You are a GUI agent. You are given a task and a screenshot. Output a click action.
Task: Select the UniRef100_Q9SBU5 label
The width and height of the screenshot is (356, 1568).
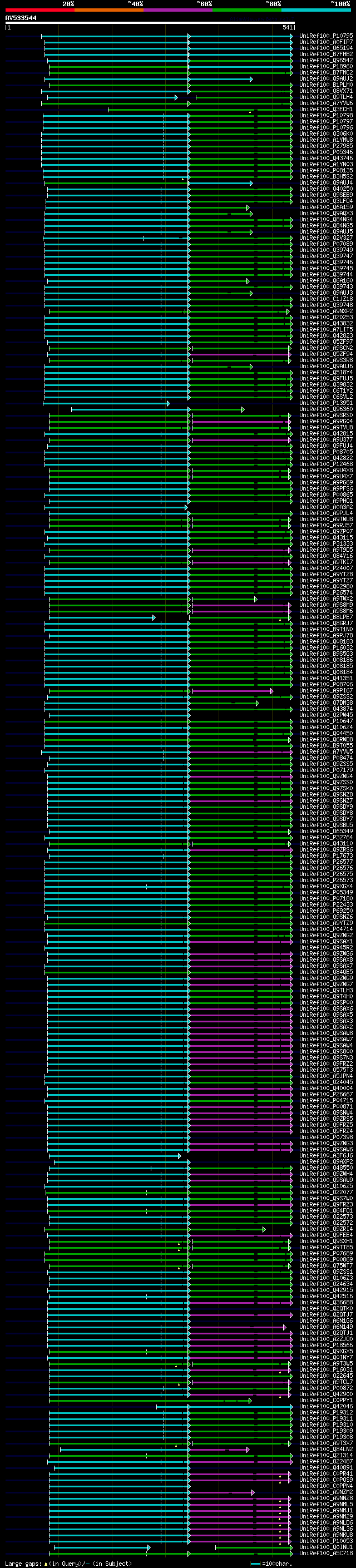326,825
